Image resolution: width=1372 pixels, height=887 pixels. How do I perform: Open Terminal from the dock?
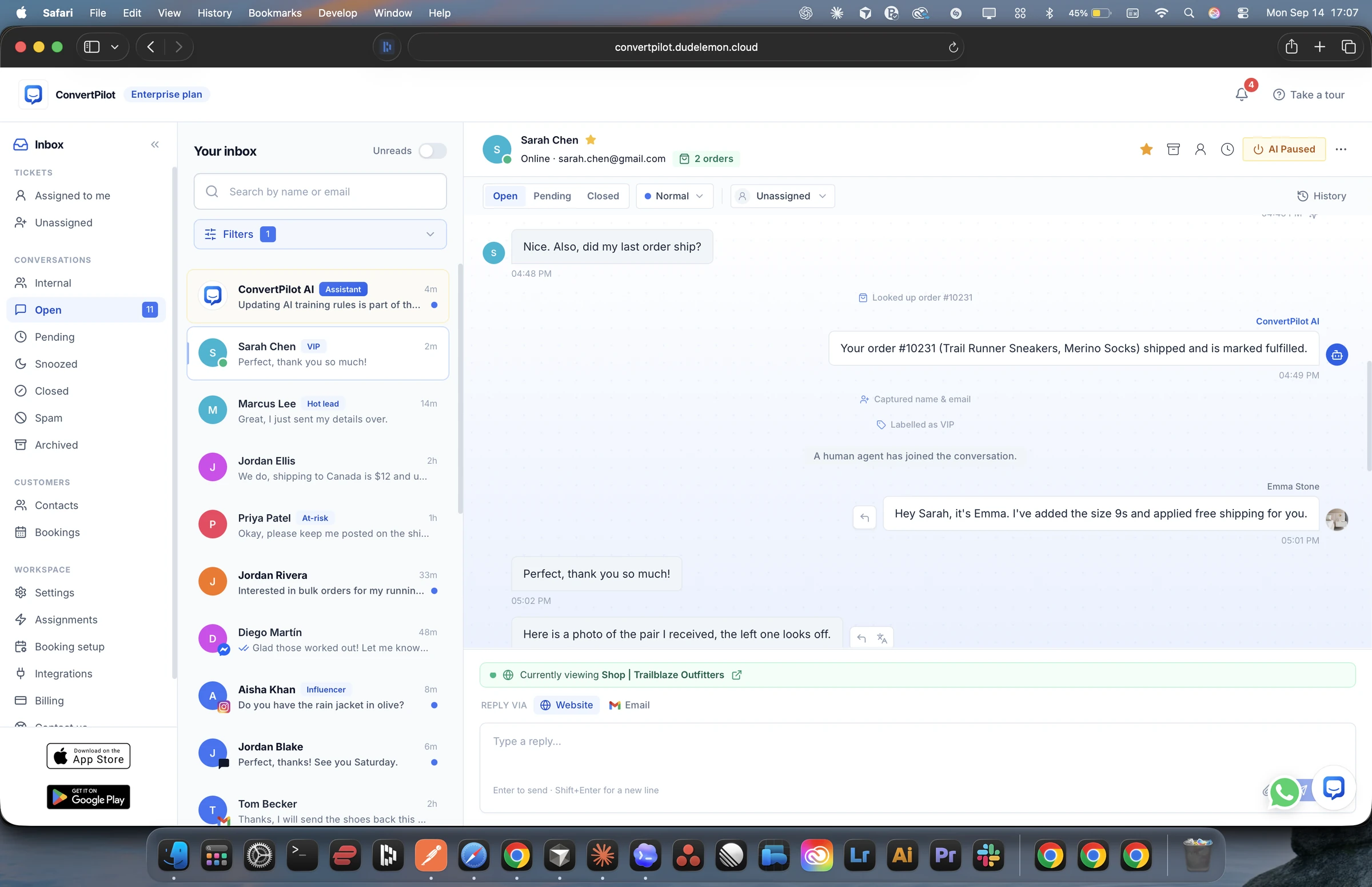click(x=302, y=856)
